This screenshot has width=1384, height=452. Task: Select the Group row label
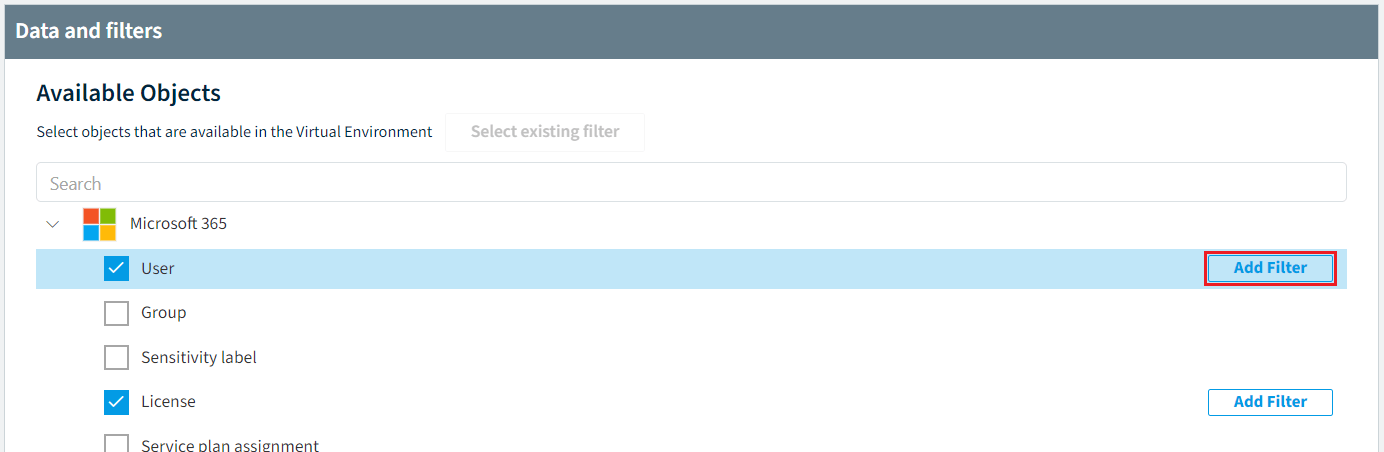click(164, 313)
